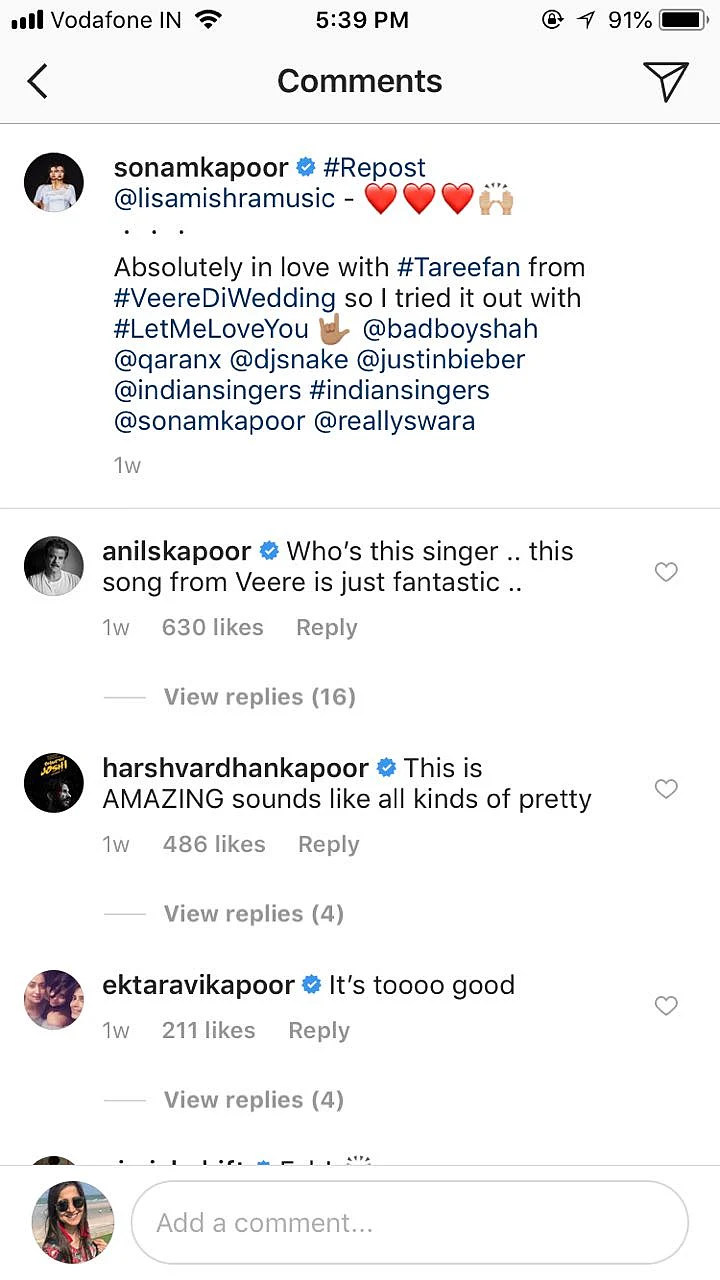Reply to ektaravikapoor's comment
Image resolution: width=720 pixels, height=1280 pixels.
(x=319, y=1031)
